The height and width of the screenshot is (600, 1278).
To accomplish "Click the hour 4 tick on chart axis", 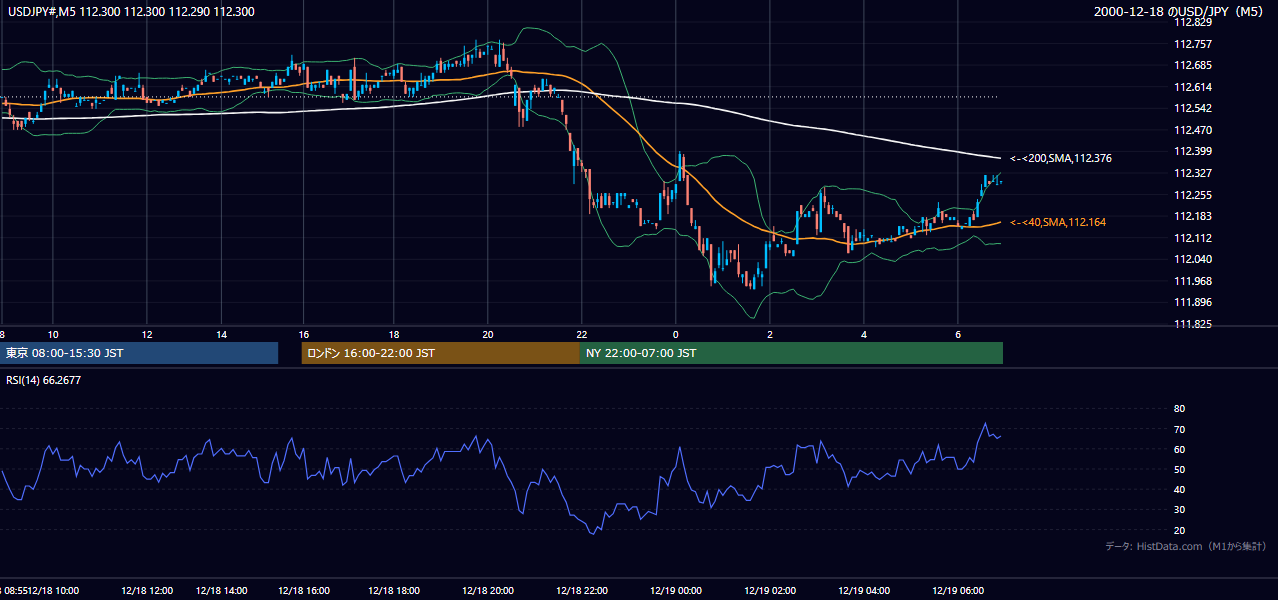I will pyautogui.click(x=864, y=334).
